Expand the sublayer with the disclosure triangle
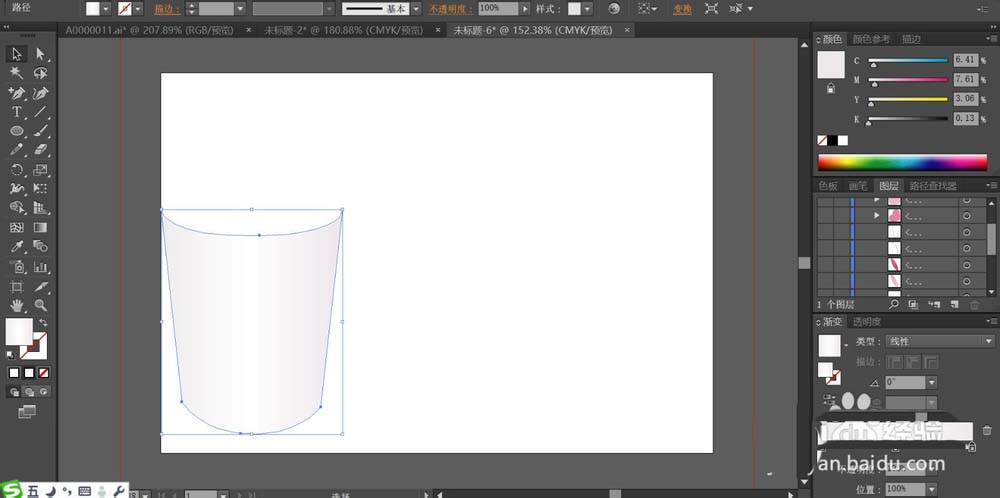Image resolution: width=1000 pixels, height=498 pixels. [x=877, y=216]
